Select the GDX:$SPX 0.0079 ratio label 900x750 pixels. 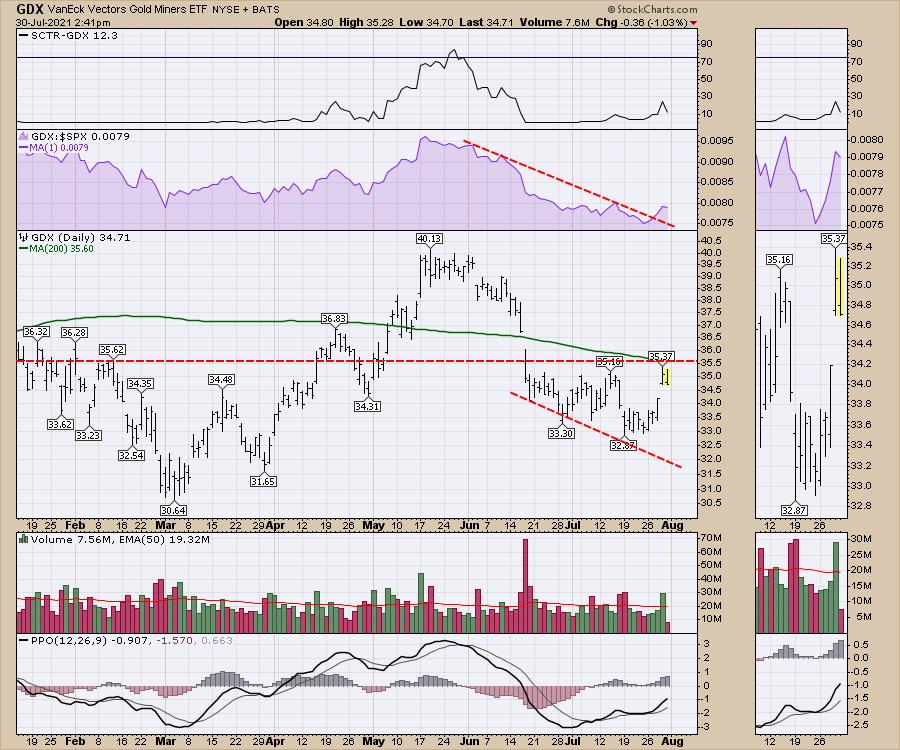point(73,136)
